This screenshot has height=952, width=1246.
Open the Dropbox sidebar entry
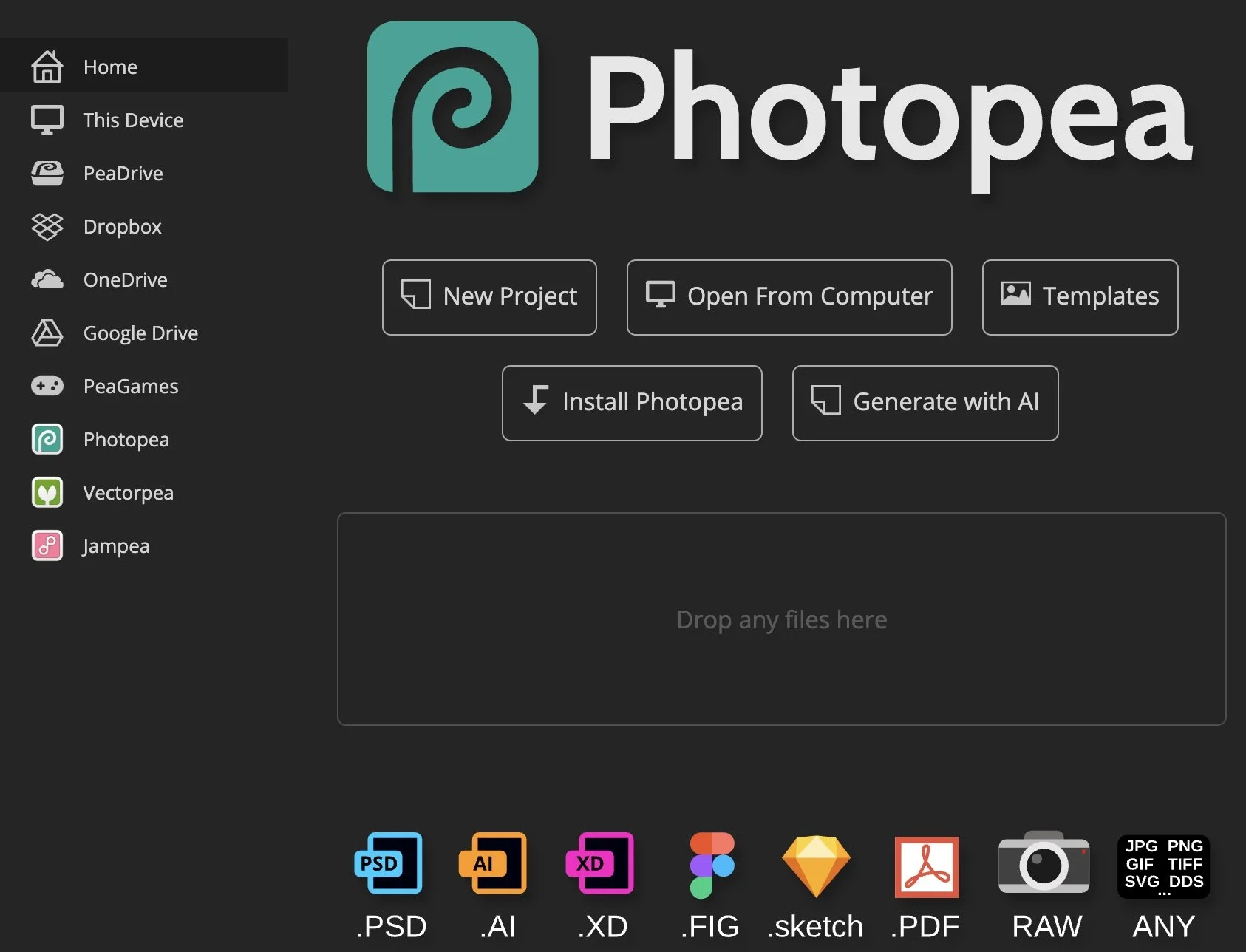144,226
